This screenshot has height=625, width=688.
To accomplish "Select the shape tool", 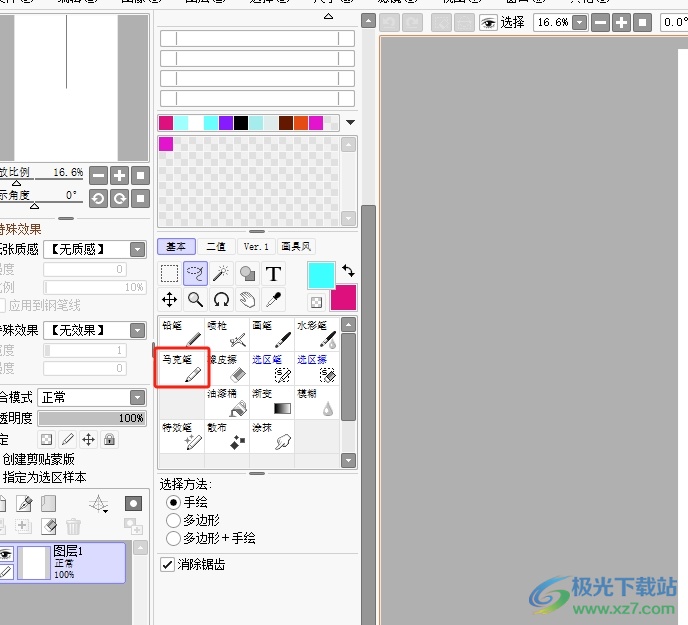I will [x=247, y=274].
